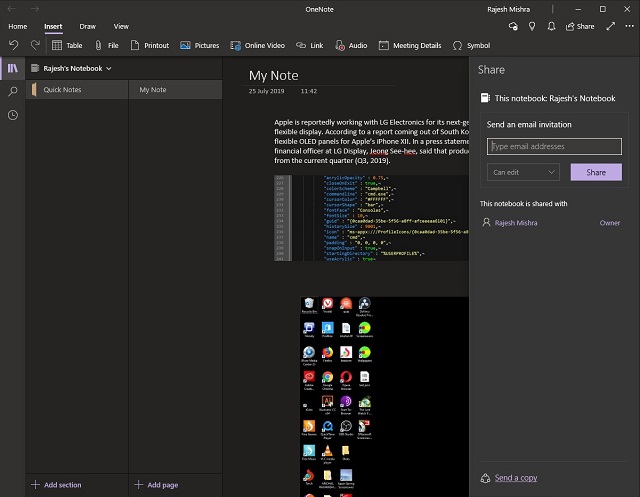Open the Draw tab
Image resolution: width=640 pixels, height=497 pixels.
87,27
